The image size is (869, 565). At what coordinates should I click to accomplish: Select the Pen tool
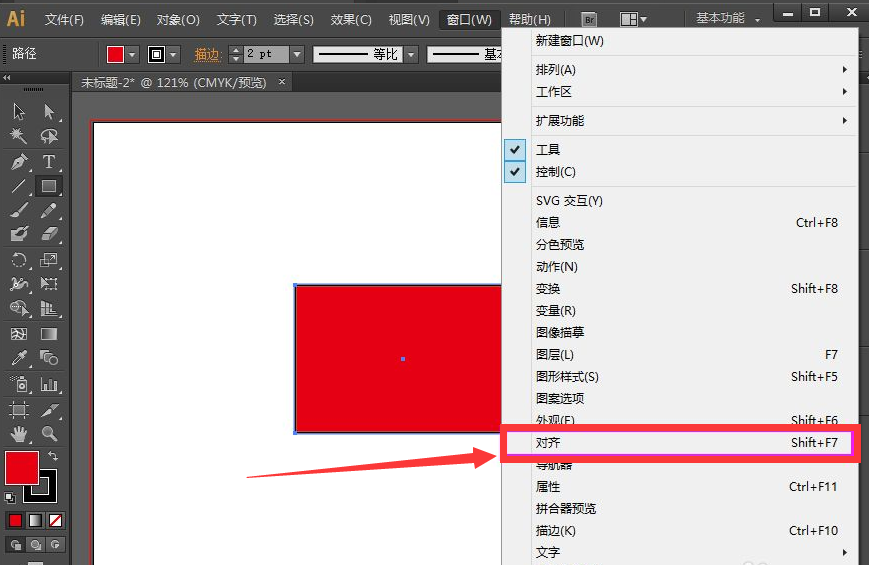coord(19,162)
